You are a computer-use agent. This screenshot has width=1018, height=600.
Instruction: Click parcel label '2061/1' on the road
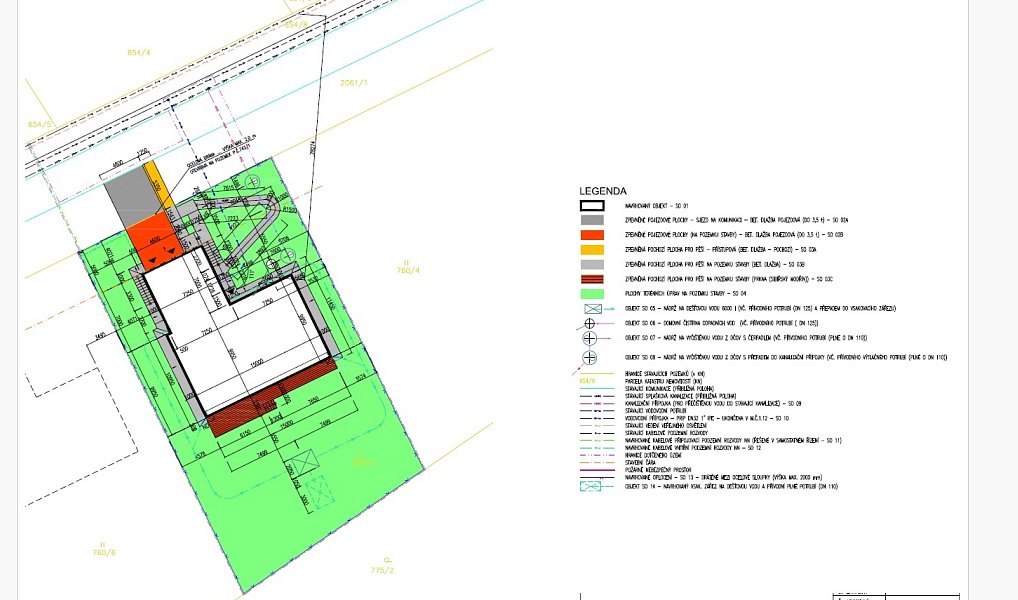pyautogui.click(x=354, y=83)
